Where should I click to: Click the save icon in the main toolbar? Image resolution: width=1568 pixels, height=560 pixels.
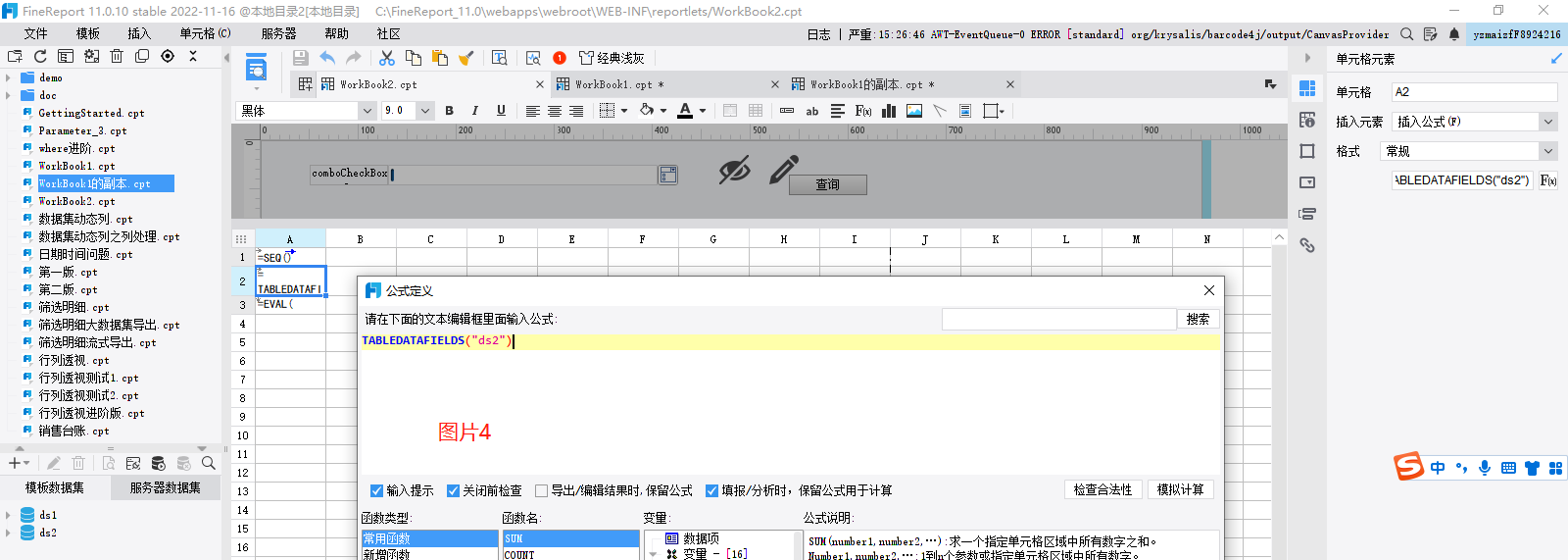pos(301,58)
